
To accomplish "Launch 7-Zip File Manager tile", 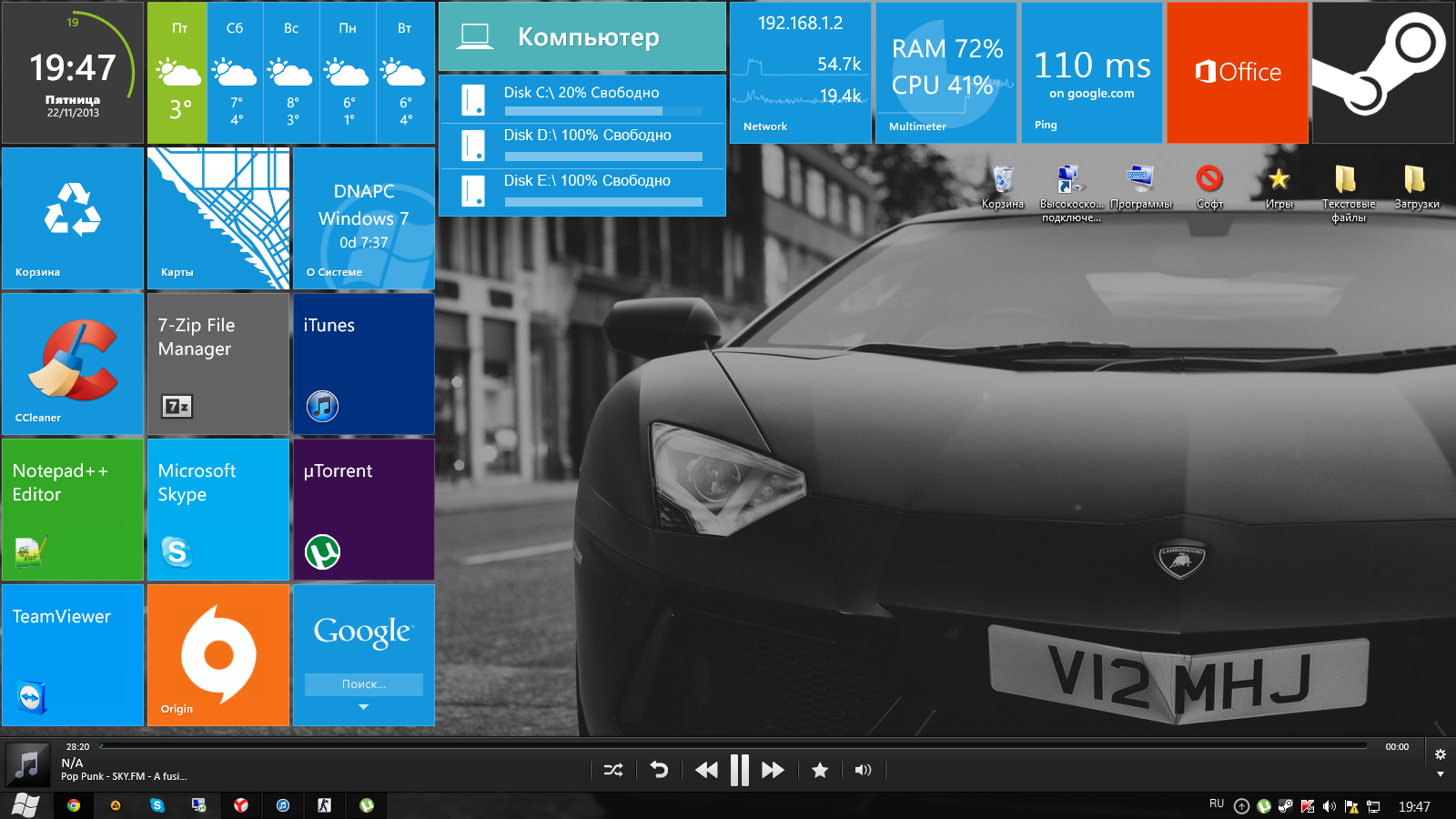I will pyautogui.click(x=218, y=364).
